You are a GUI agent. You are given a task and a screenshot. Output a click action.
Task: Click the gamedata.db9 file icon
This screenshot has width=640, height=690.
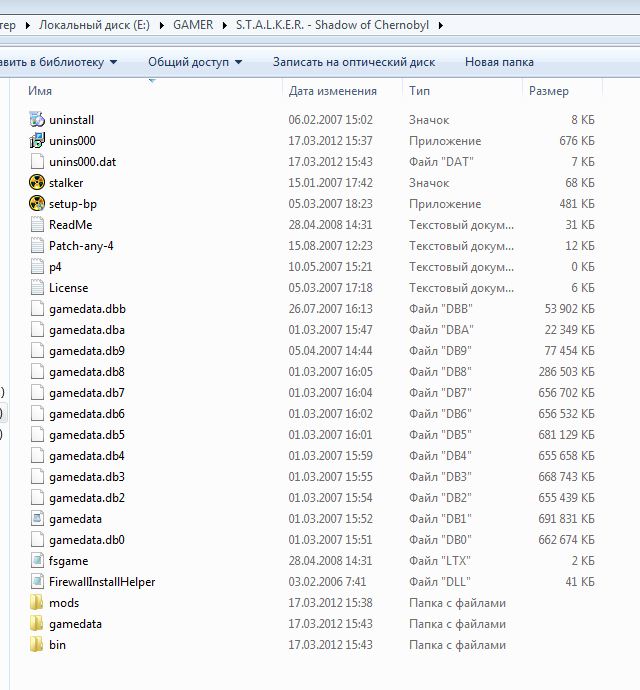37,351
